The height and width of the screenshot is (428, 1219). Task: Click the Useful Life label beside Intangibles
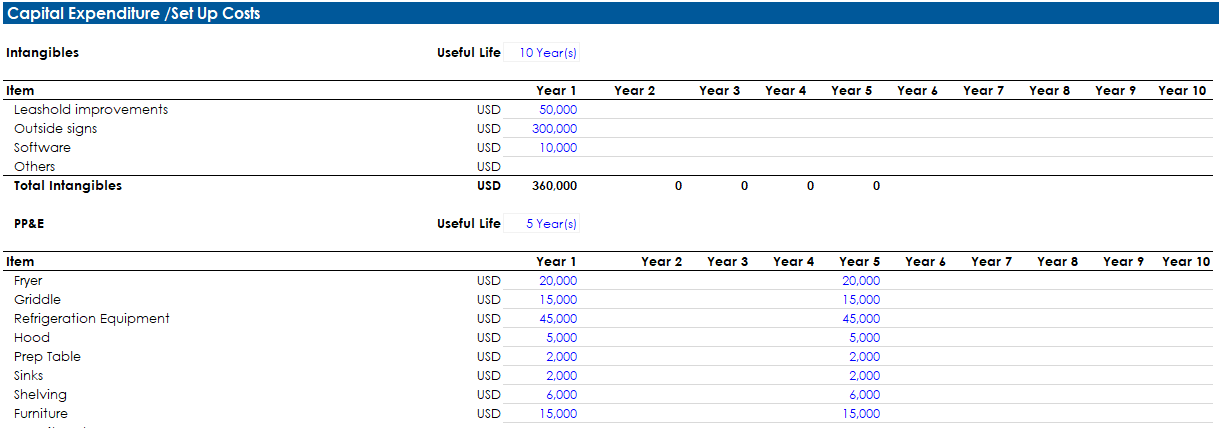point(469,53)
